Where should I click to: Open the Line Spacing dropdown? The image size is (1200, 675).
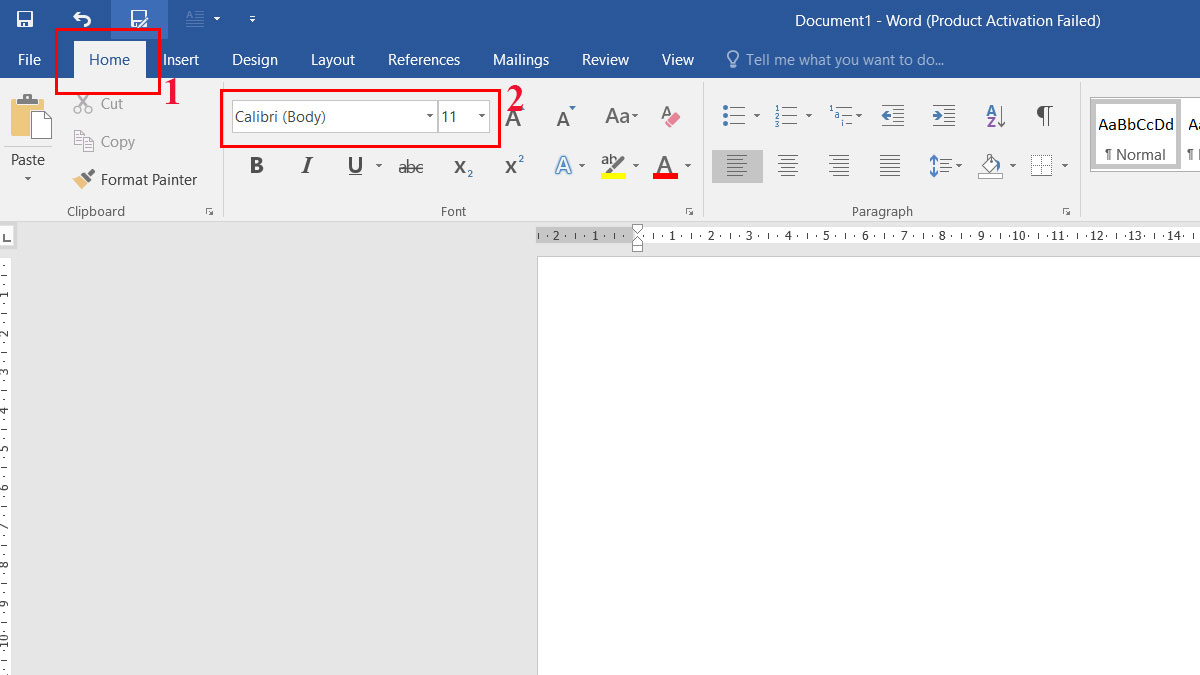[944, 166]
